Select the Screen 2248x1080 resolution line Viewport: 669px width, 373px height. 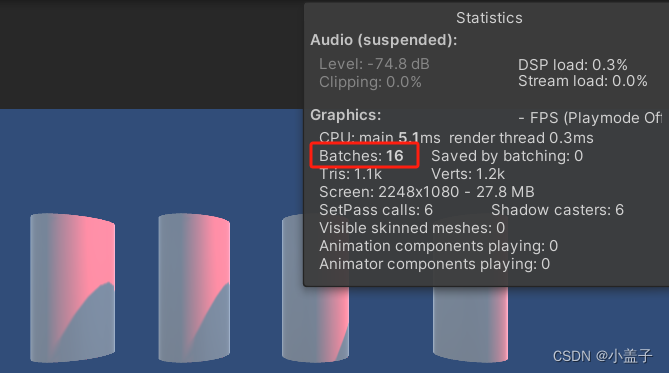click(x=427, y=192)
